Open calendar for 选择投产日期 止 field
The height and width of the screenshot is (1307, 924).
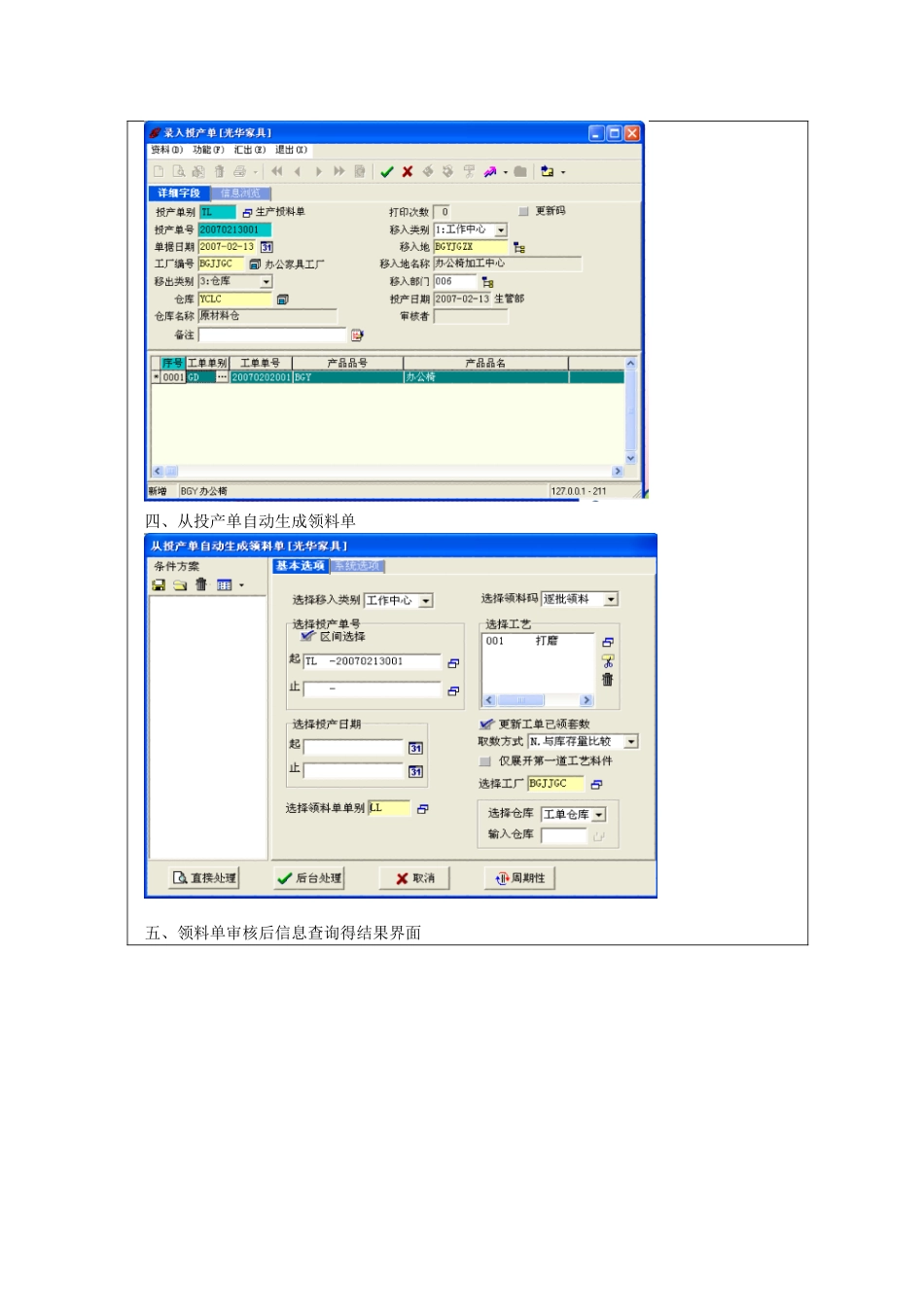pos(415,771)
